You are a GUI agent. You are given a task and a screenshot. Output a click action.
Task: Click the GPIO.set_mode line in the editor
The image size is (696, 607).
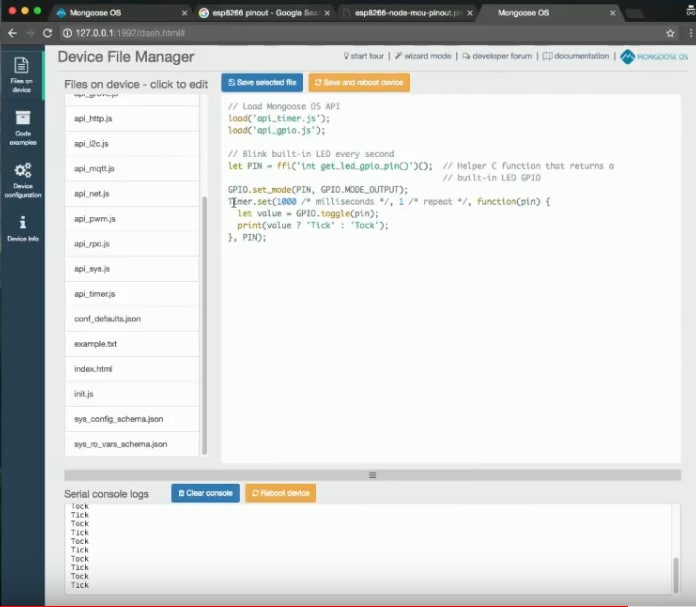(x=317, y=190)
